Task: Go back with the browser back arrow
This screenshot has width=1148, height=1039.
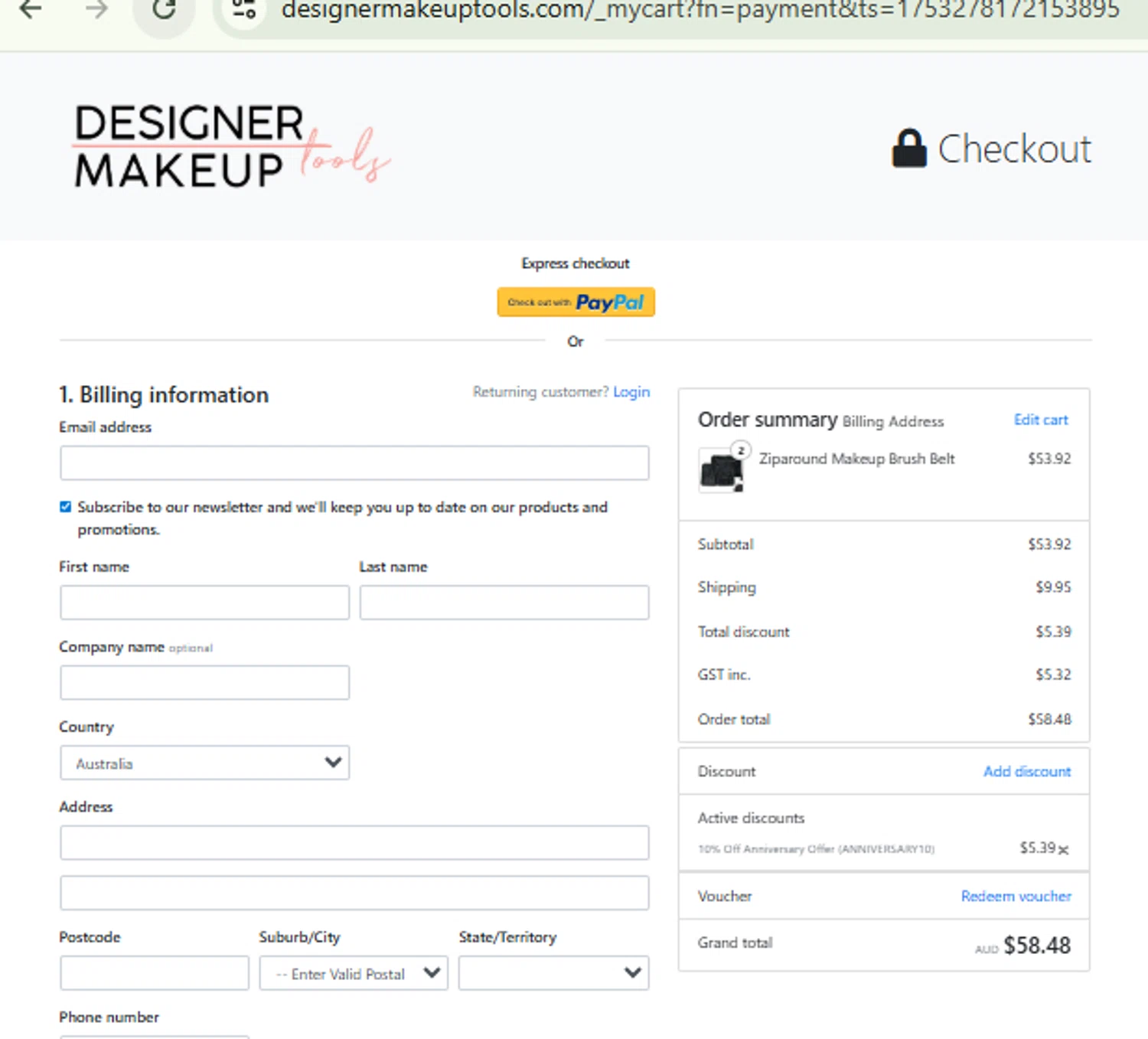Action: point(31,9)
